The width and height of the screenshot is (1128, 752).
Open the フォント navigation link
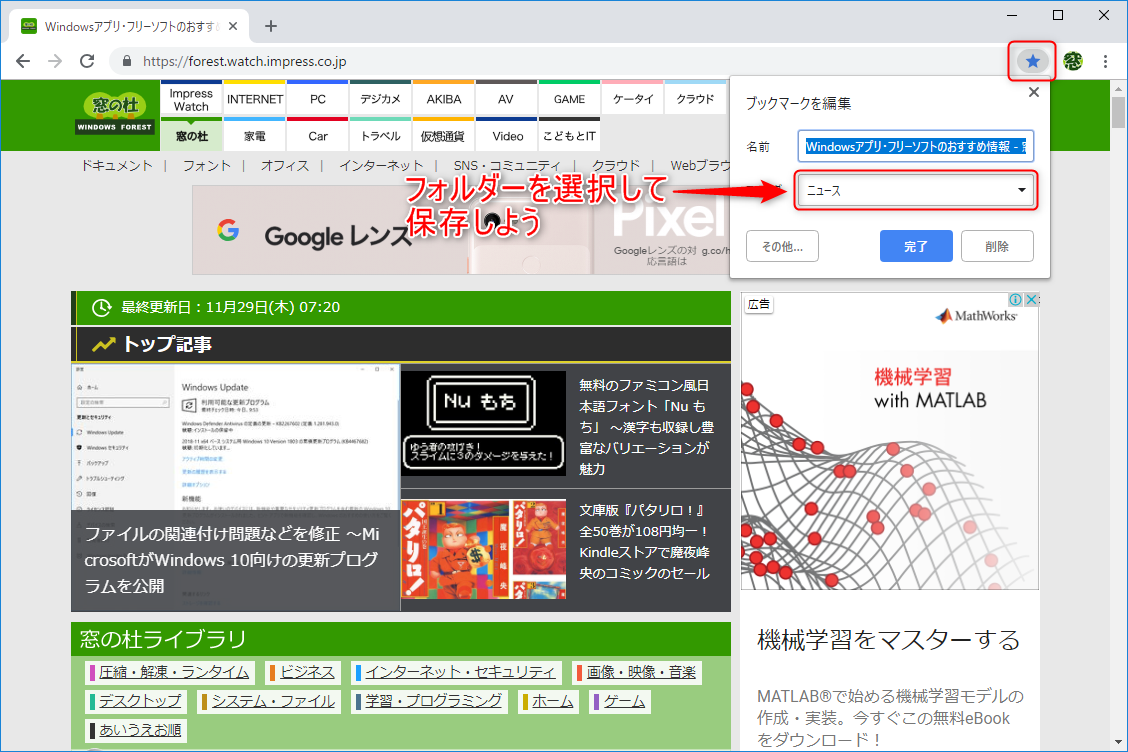[206, 165]
